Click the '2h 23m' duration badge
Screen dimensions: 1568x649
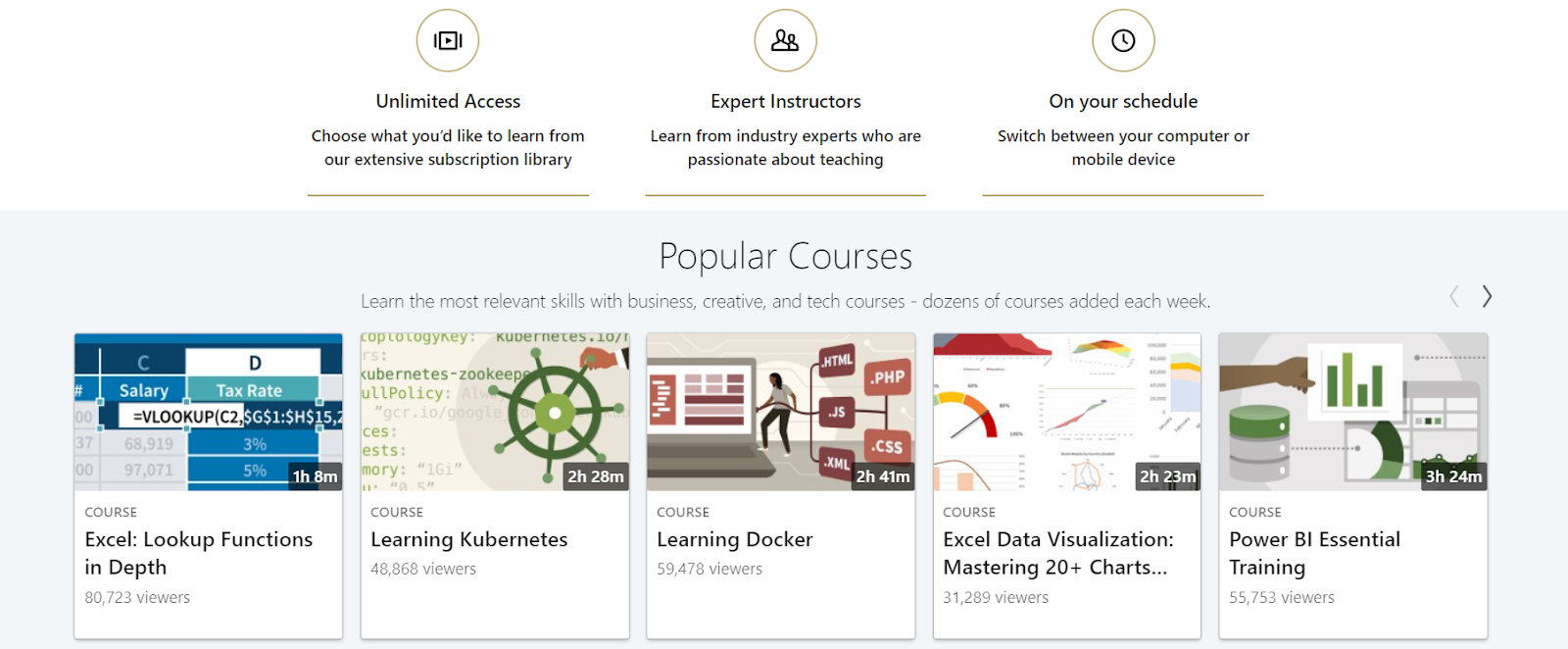click(1168, 476)
